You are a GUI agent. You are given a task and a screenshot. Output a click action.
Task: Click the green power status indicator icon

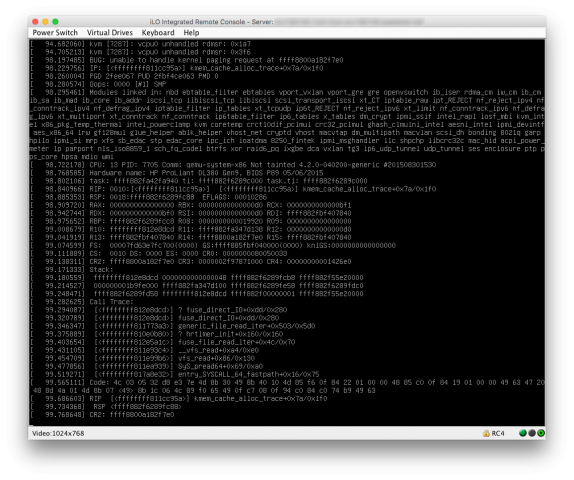[541, 433]
